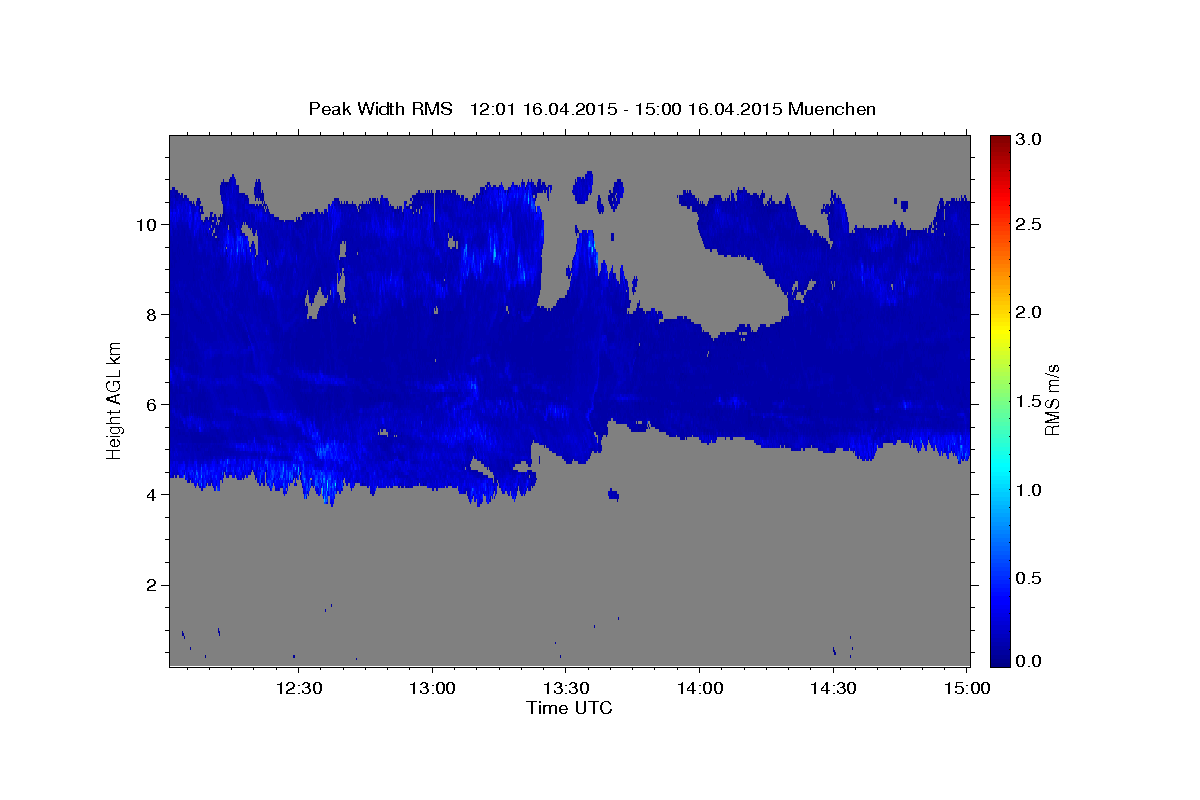Click the 13:30 time tick label
The width and height of the screenshot is (1200, 800).
coord(565,688)
